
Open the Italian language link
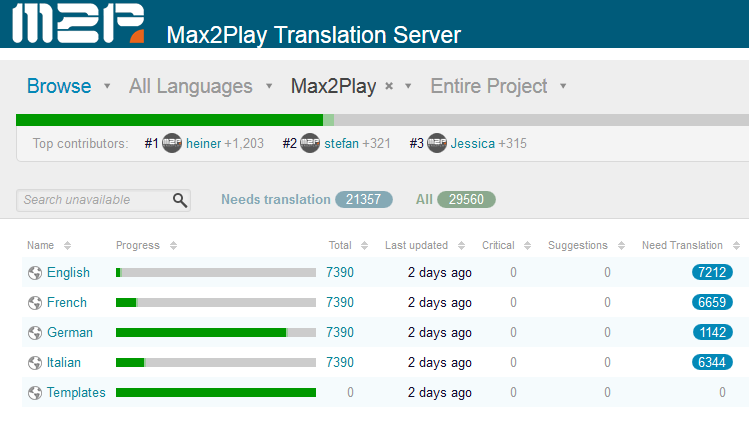click(x=64, y=363)
